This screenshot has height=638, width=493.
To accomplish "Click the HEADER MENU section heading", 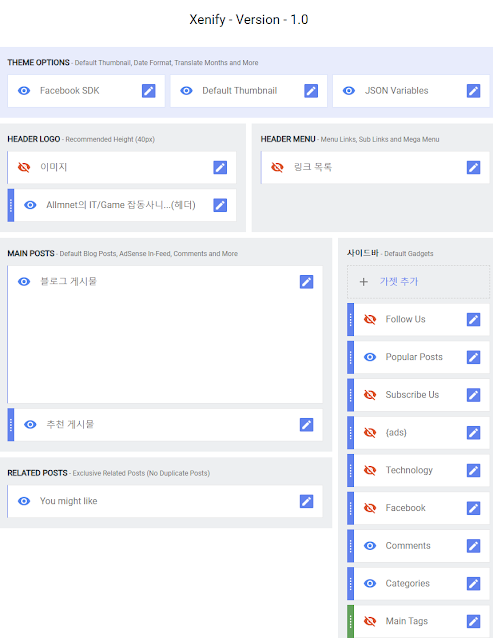I will tap(288, 139).
